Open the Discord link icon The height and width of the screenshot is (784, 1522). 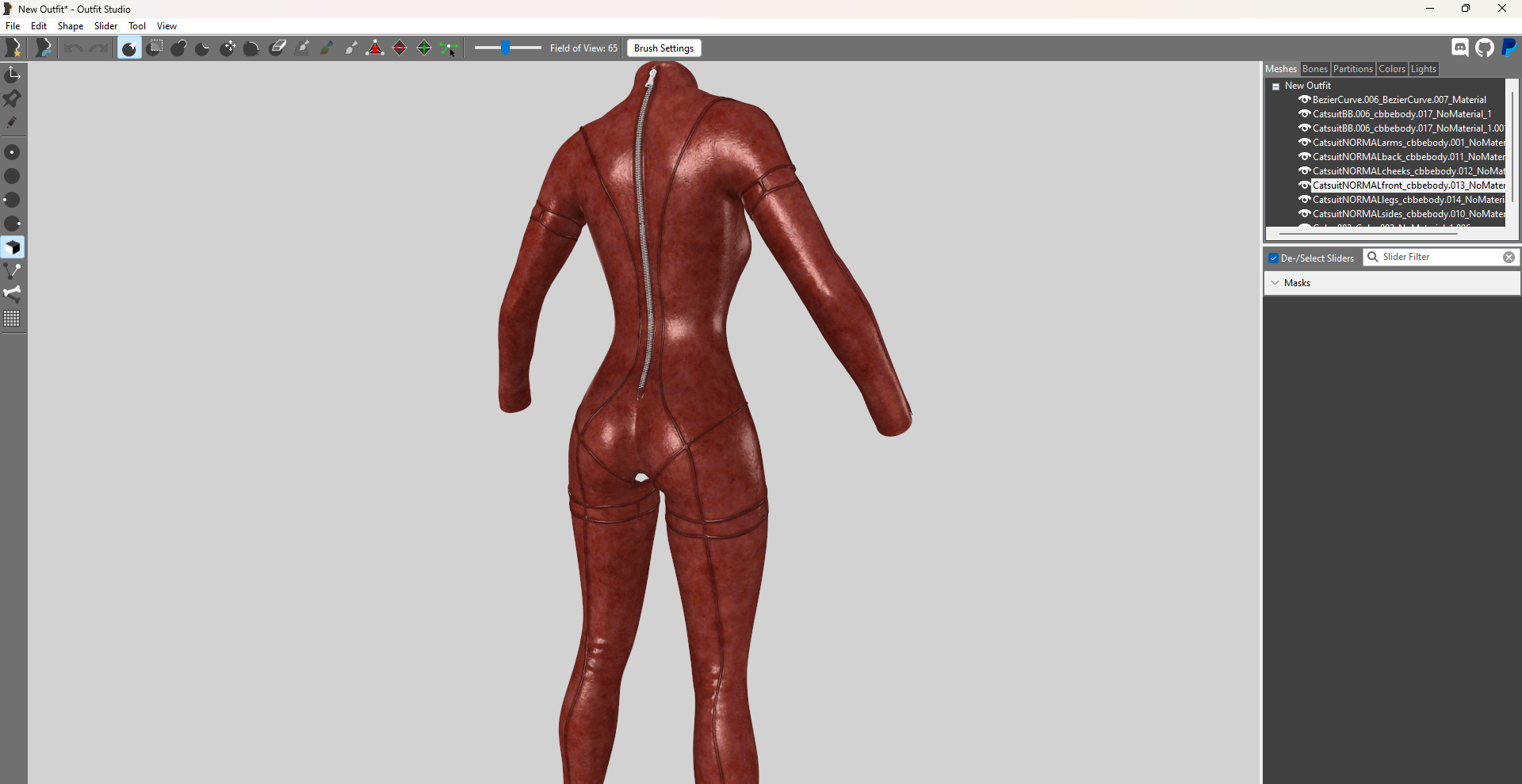click(x=1460, y=48)
